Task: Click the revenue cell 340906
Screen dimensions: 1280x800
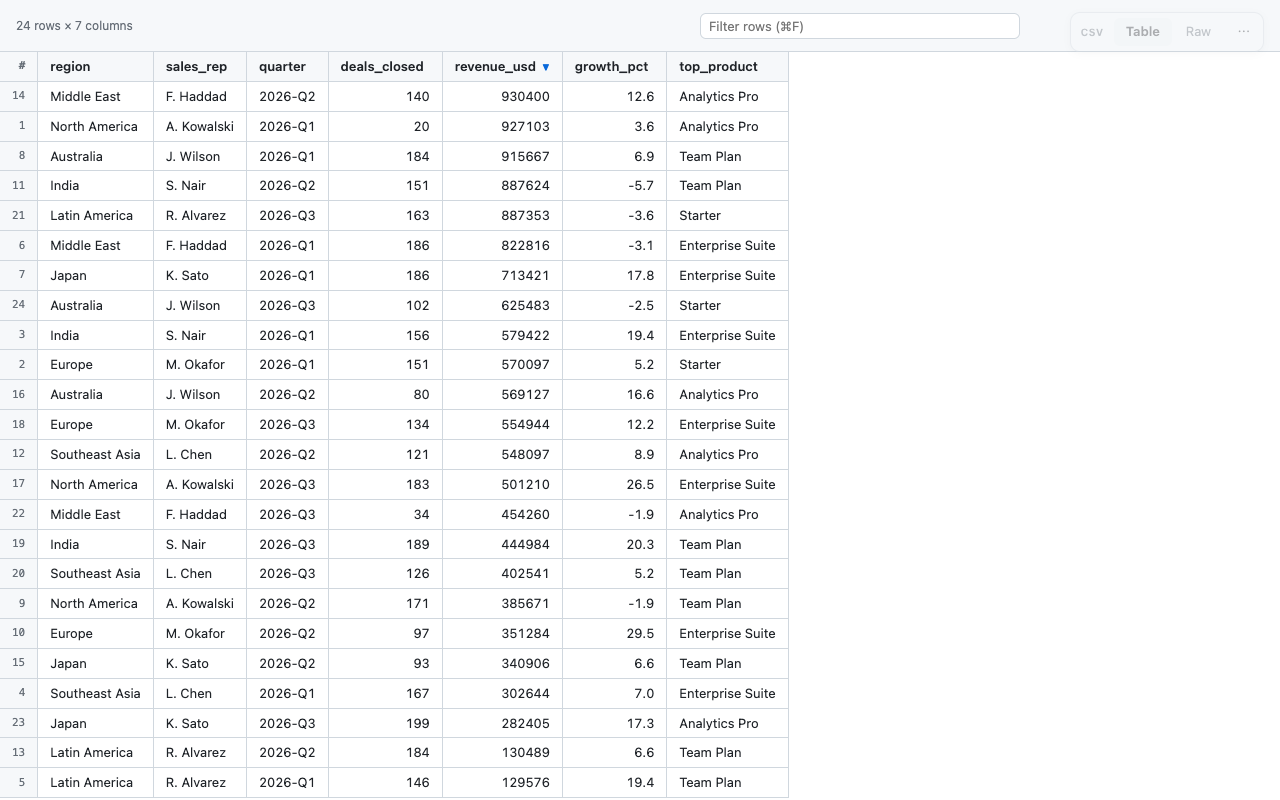Action: pos(502,664)
